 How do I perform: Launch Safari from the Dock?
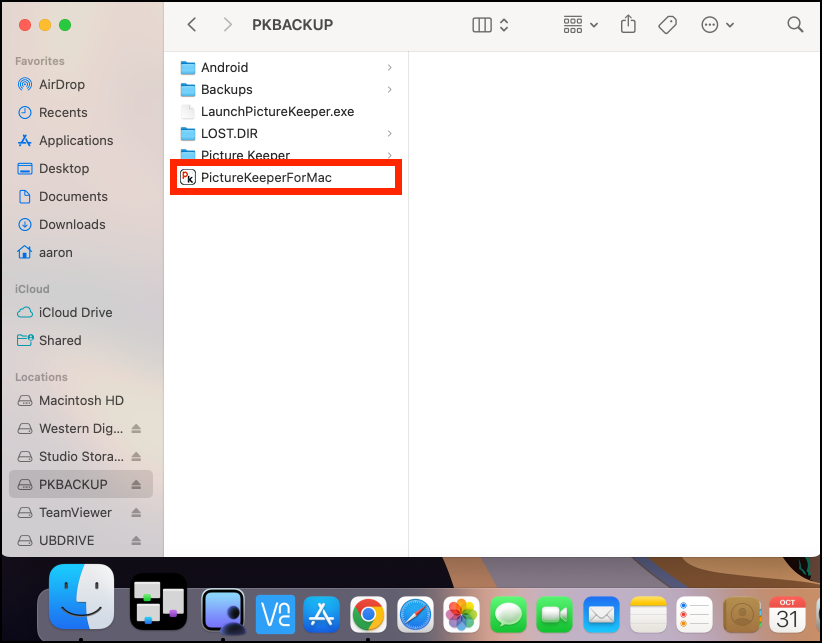(x=415, y=614)
